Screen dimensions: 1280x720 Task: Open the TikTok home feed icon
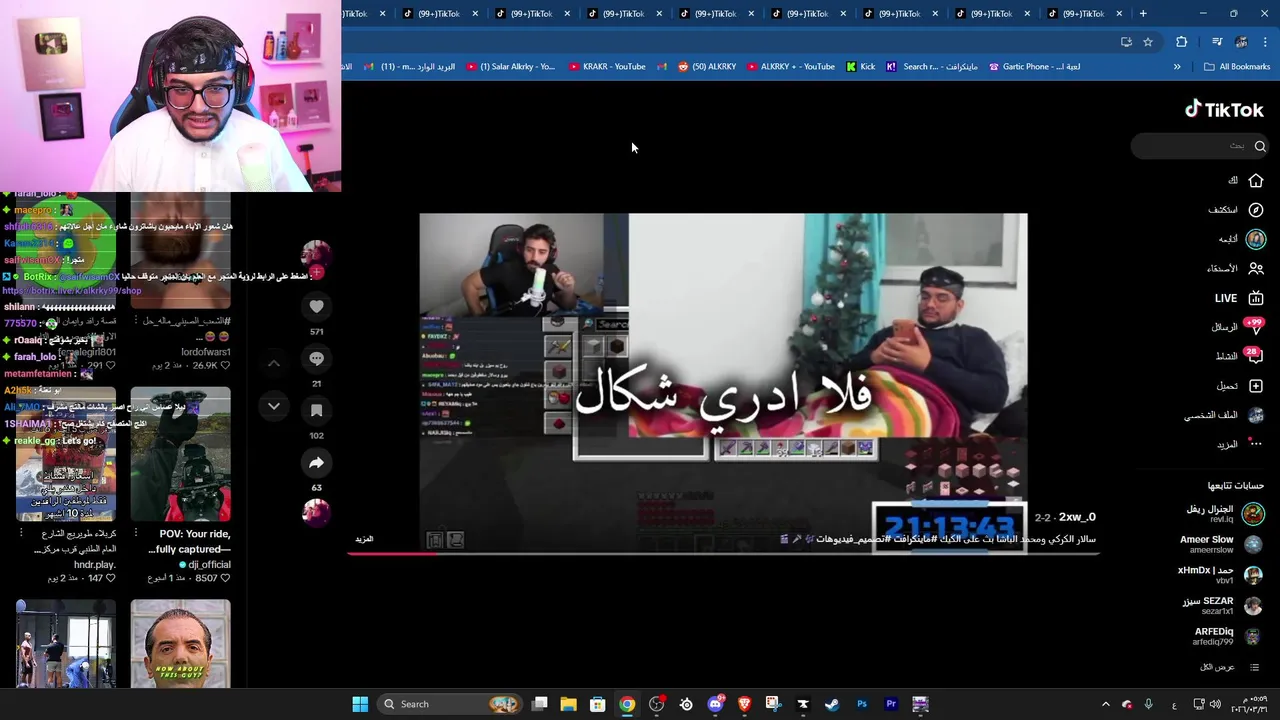[1256, 180]
